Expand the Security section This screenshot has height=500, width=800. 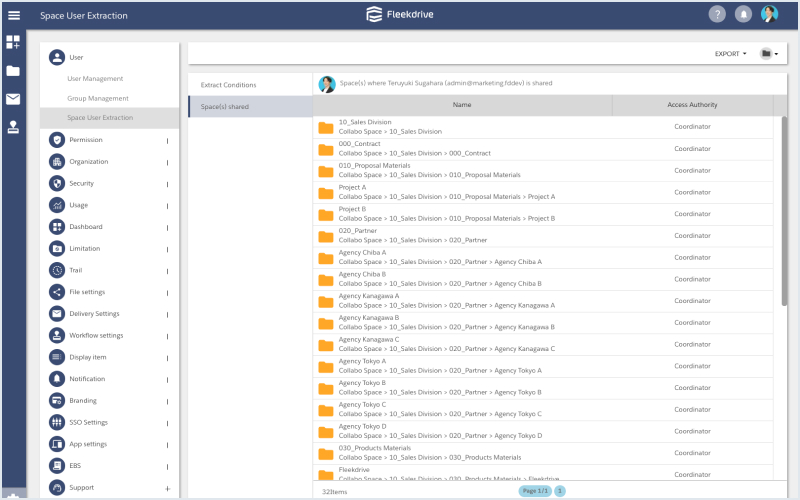(167, 184)
